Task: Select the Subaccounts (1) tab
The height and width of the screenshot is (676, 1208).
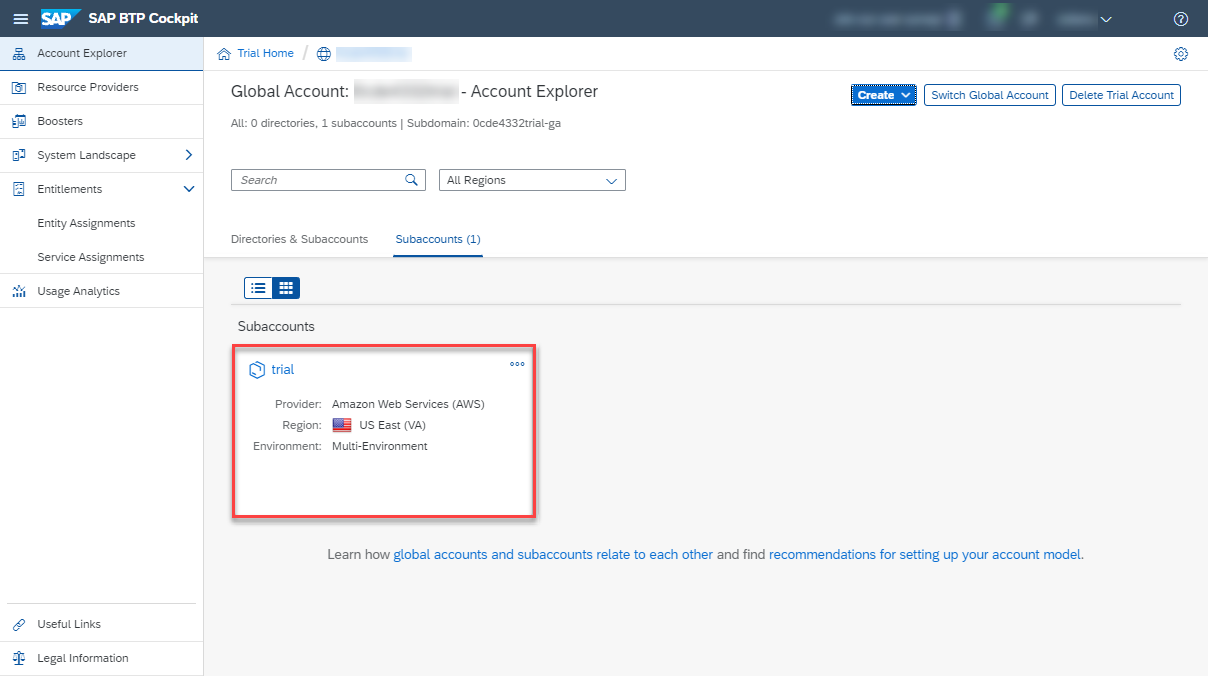Action: [x=438, y=240]
